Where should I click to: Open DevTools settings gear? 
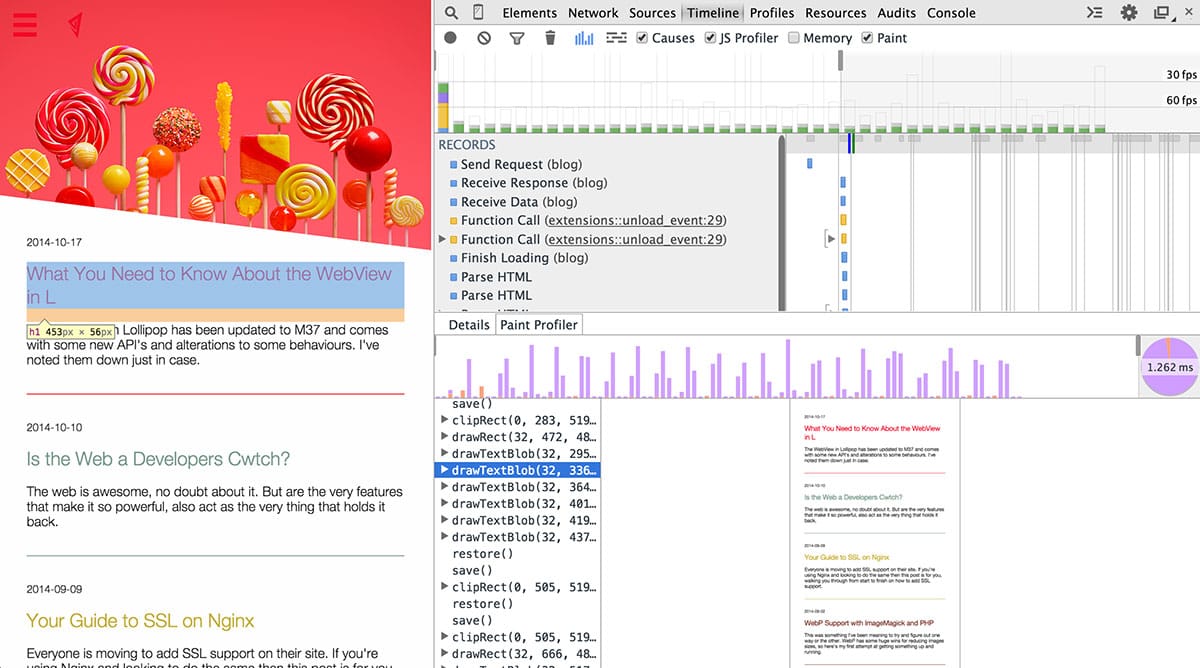tap(1129, 12)
